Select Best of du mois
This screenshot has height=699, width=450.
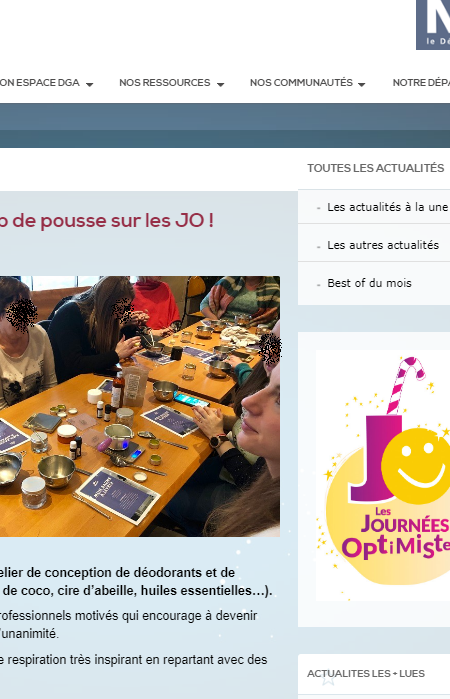[x=369, y=283]
